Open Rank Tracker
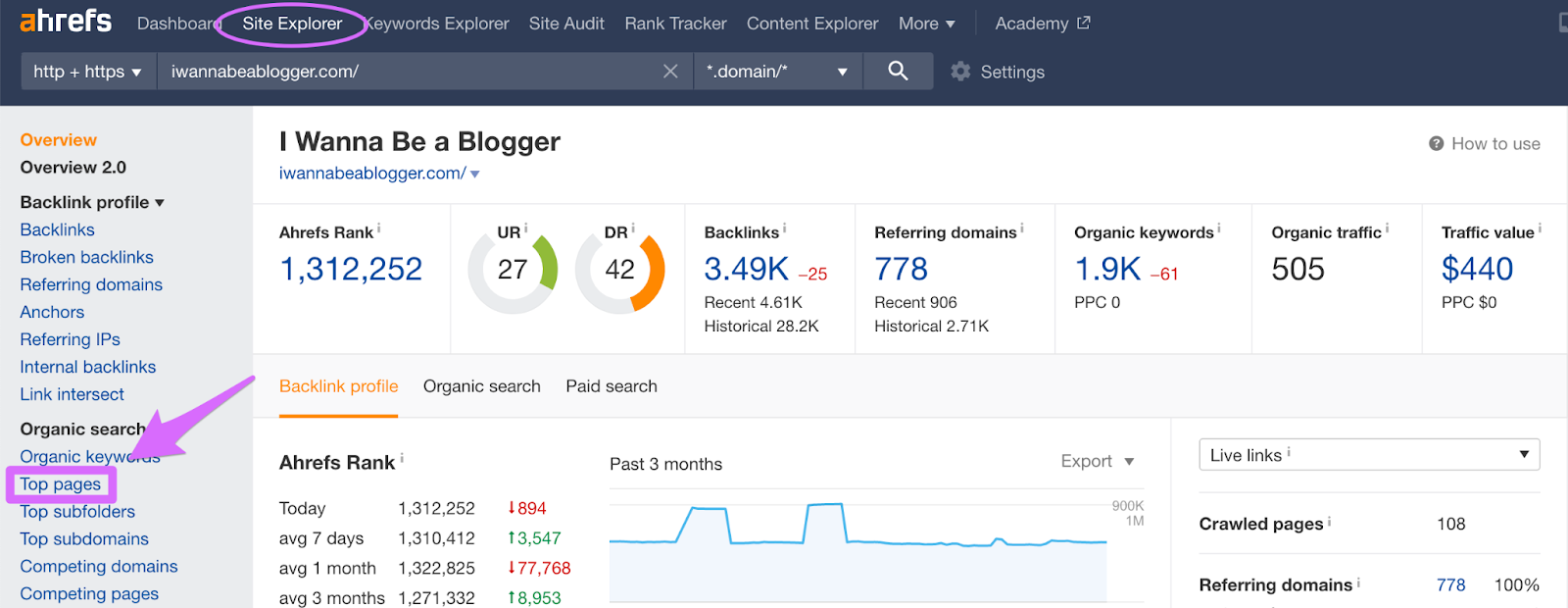 pos(675,24)
